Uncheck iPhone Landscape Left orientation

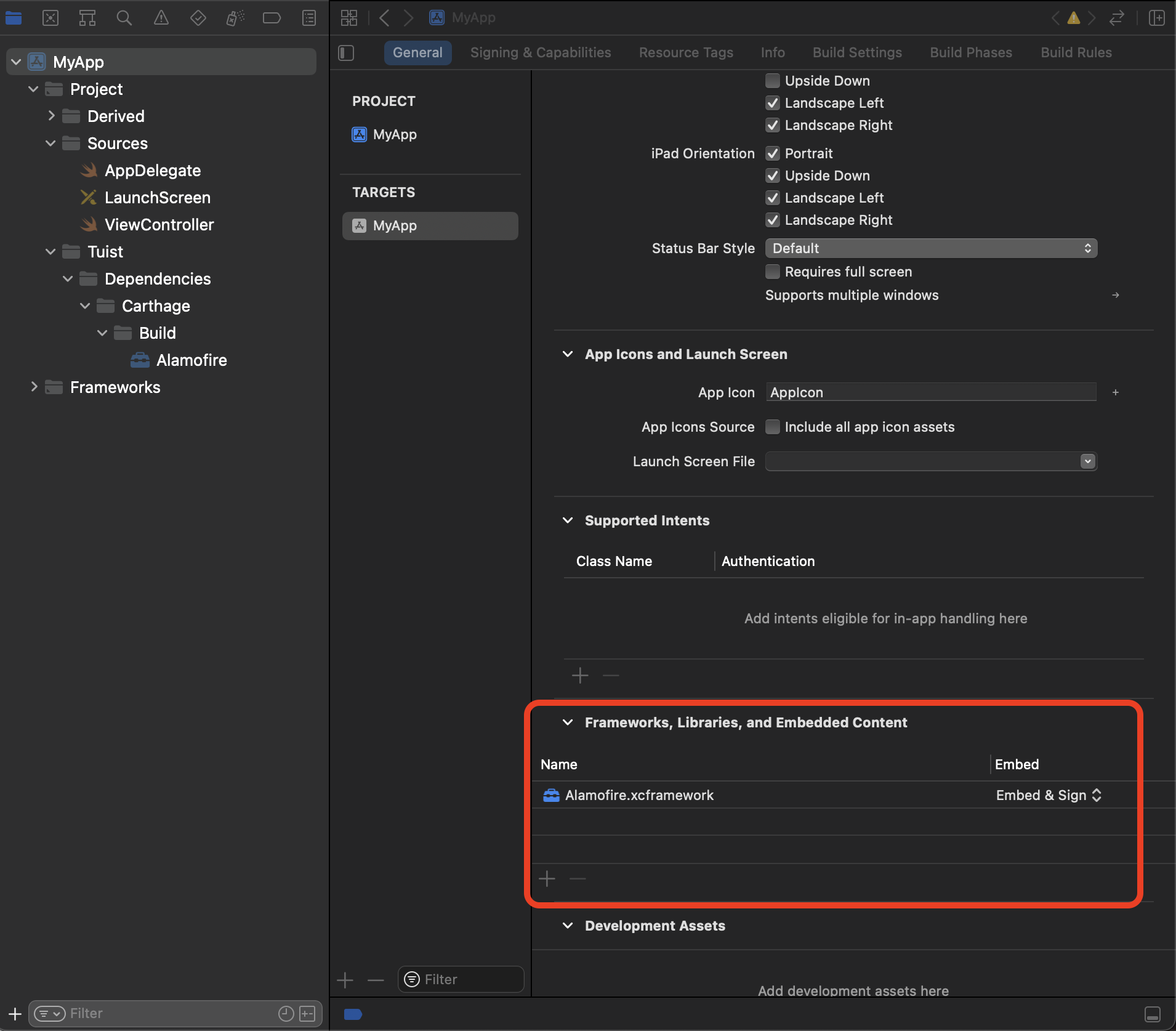(x=773, y=103)
